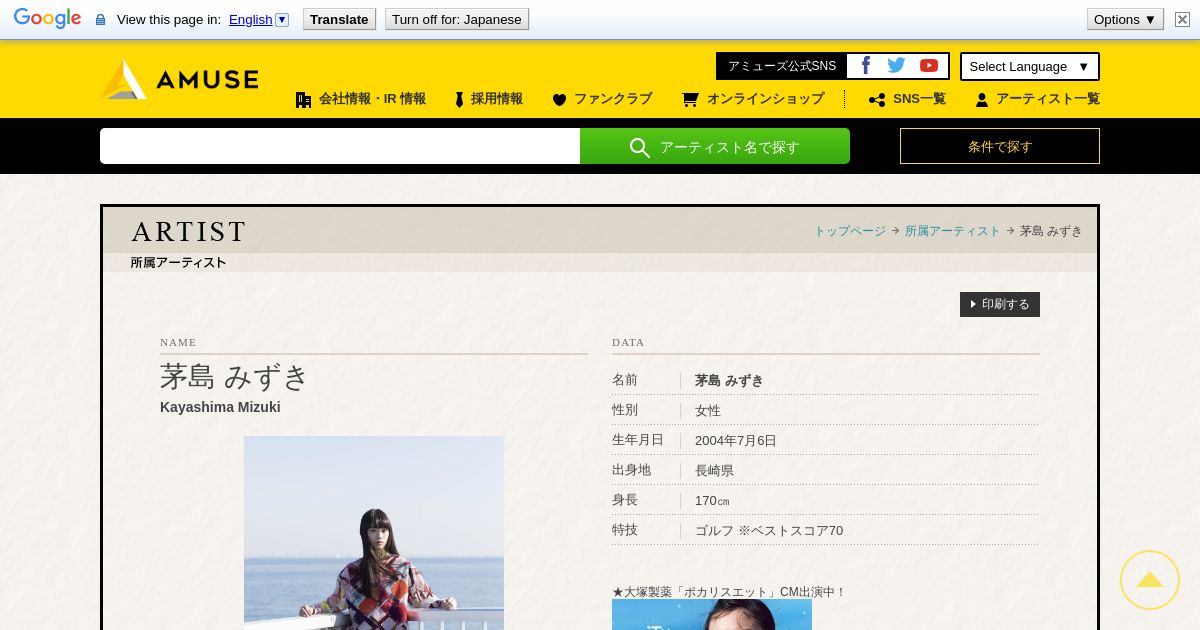Click 条件で探す button
The height and width of the screenshot is (630, 1200).
pyautogui.click(x=1000, y=146)
